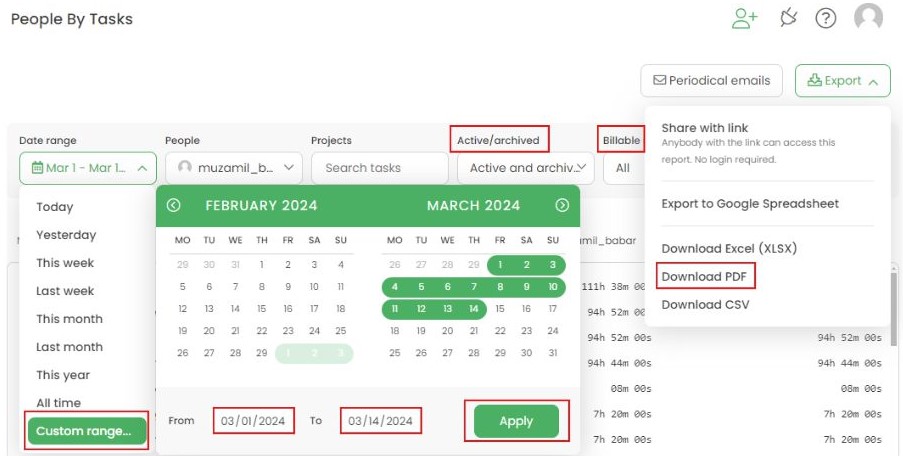Select Download PDF from export menu

click(x=705, y=276)
